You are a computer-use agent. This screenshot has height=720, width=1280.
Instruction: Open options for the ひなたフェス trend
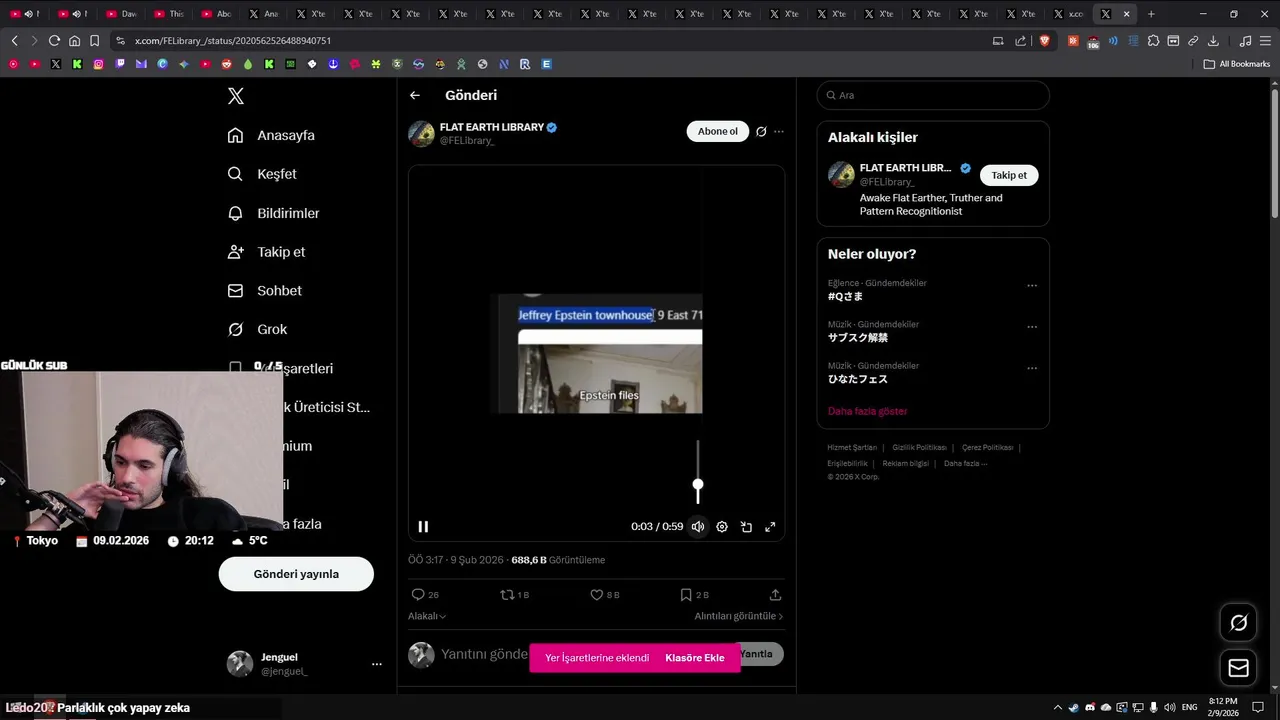[x=1032, y=368]
